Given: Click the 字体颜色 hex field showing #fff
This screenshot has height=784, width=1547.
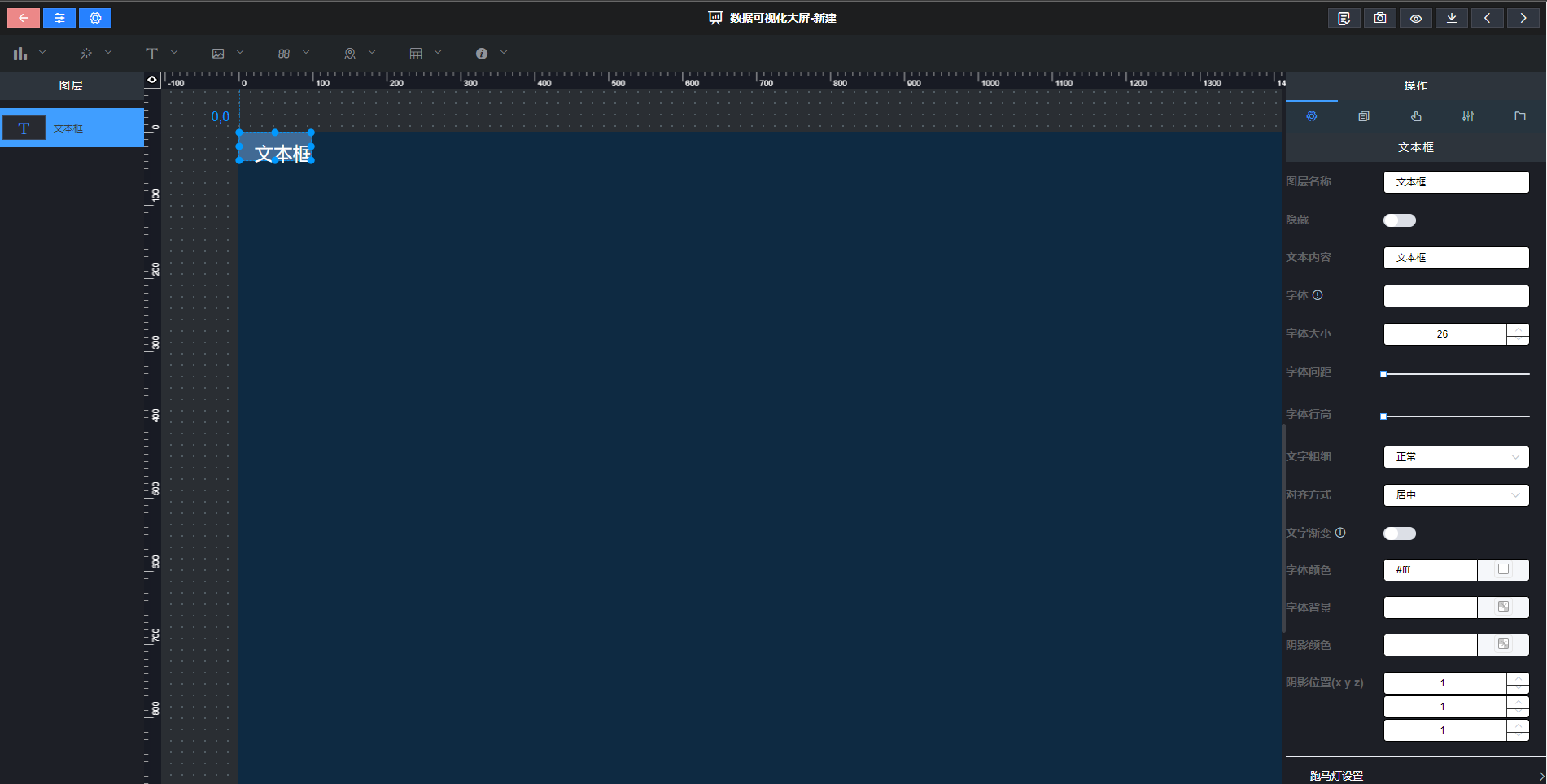Looking at the screenshot, I should [x=1431, y=570].
